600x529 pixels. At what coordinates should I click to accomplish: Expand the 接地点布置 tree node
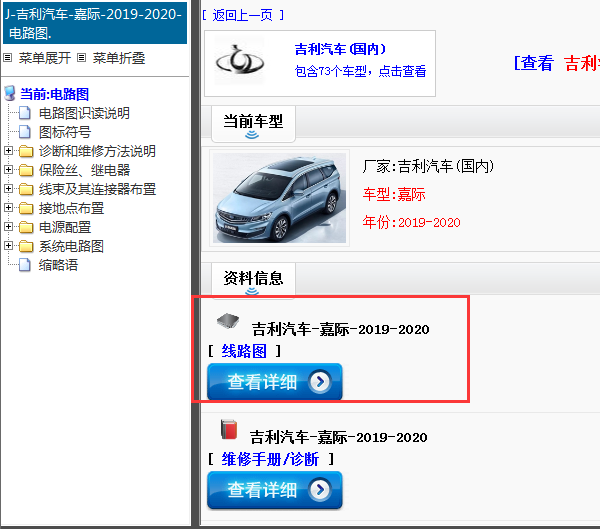pos(8,207)
